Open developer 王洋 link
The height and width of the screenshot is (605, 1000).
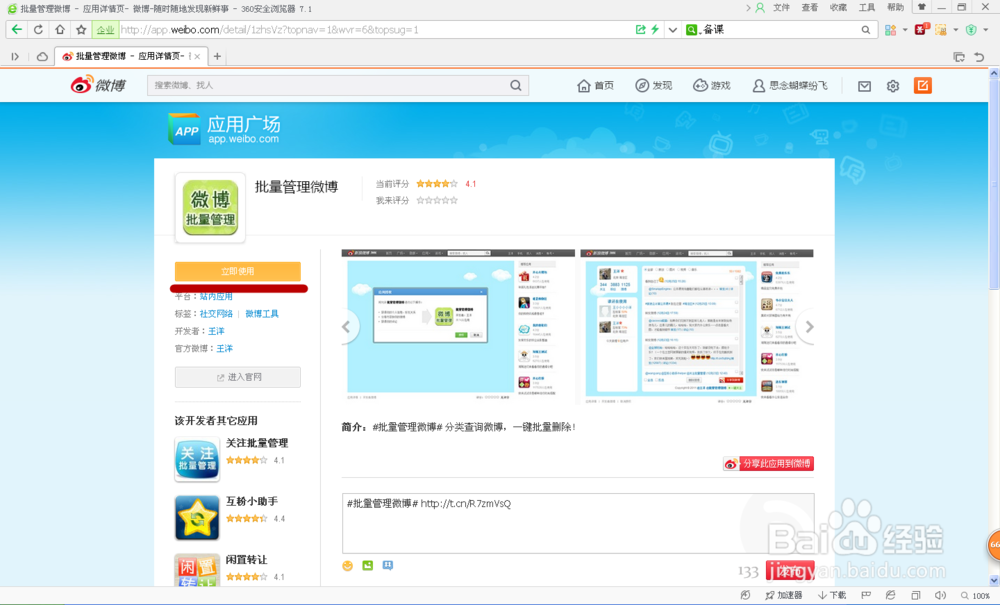click(x=216, y=331)
